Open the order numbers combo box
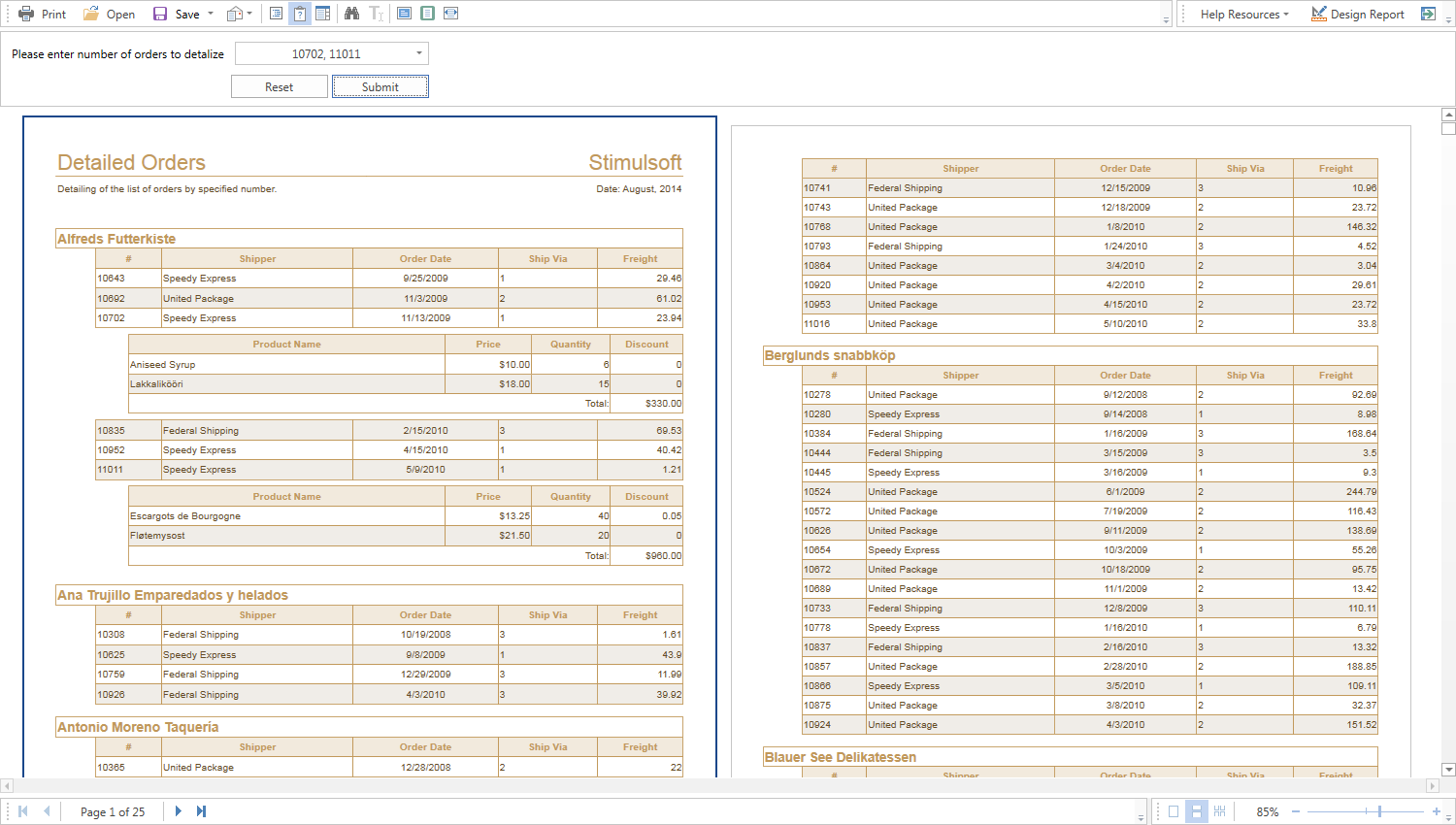The height and width of the screenshot is (825, 1456). click(418, 53)
